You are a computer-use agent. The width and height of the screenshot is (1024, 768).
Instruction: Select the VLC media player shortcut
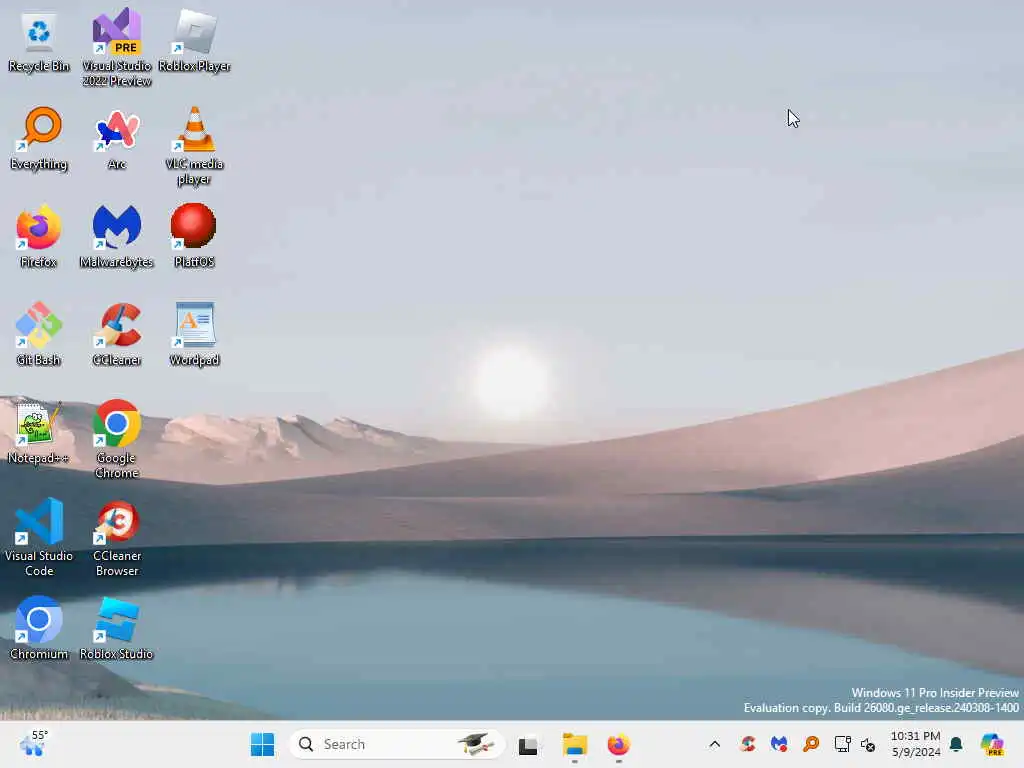[194, 146]
